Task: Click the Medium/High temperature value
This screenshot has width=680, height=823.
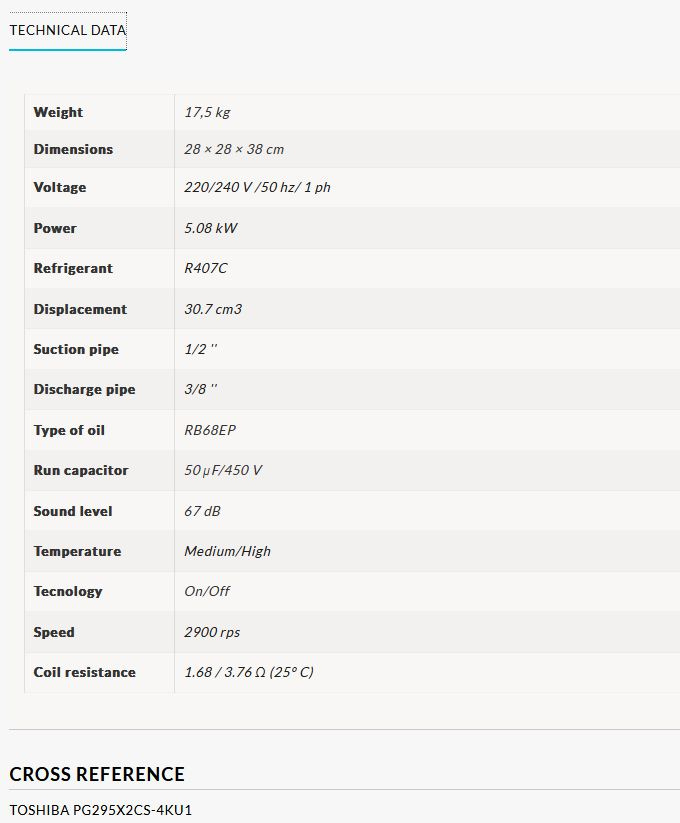Action: [x=227, y=551]
